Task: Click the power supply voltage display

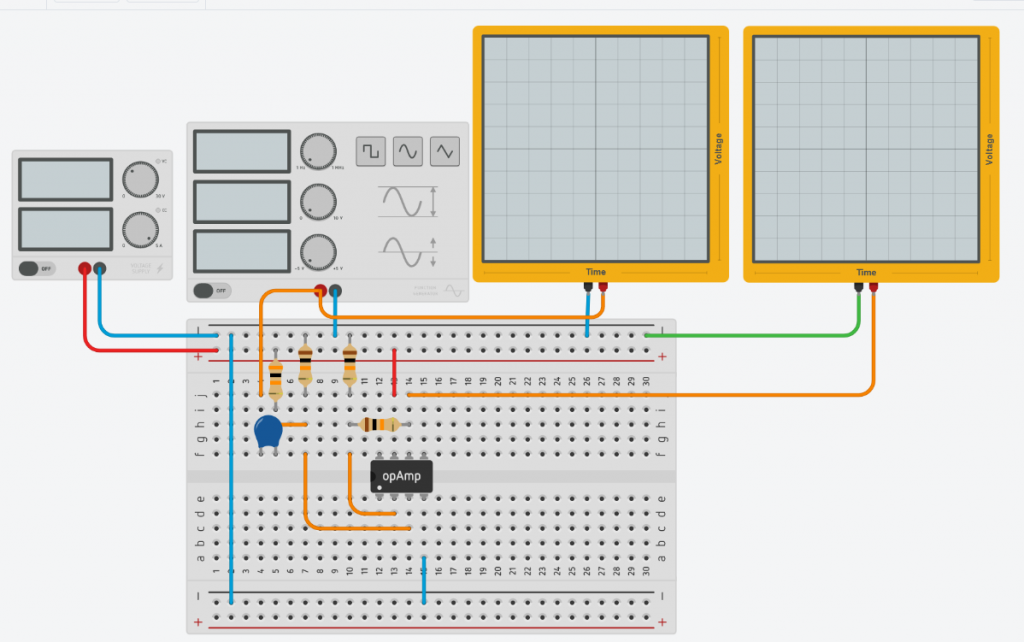Action: click(66, 180)
